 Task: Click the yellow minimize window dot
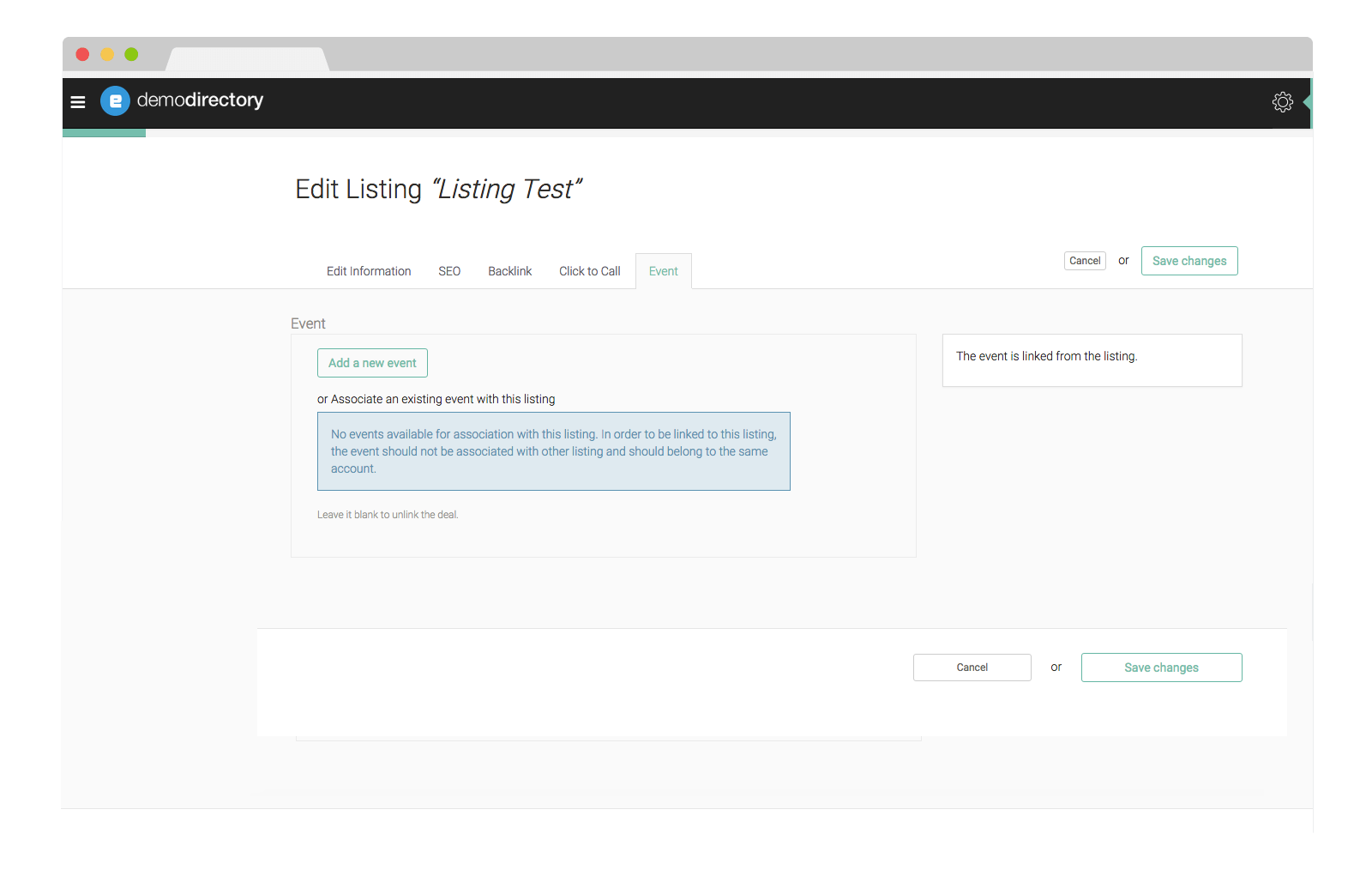tap(107, 54)
